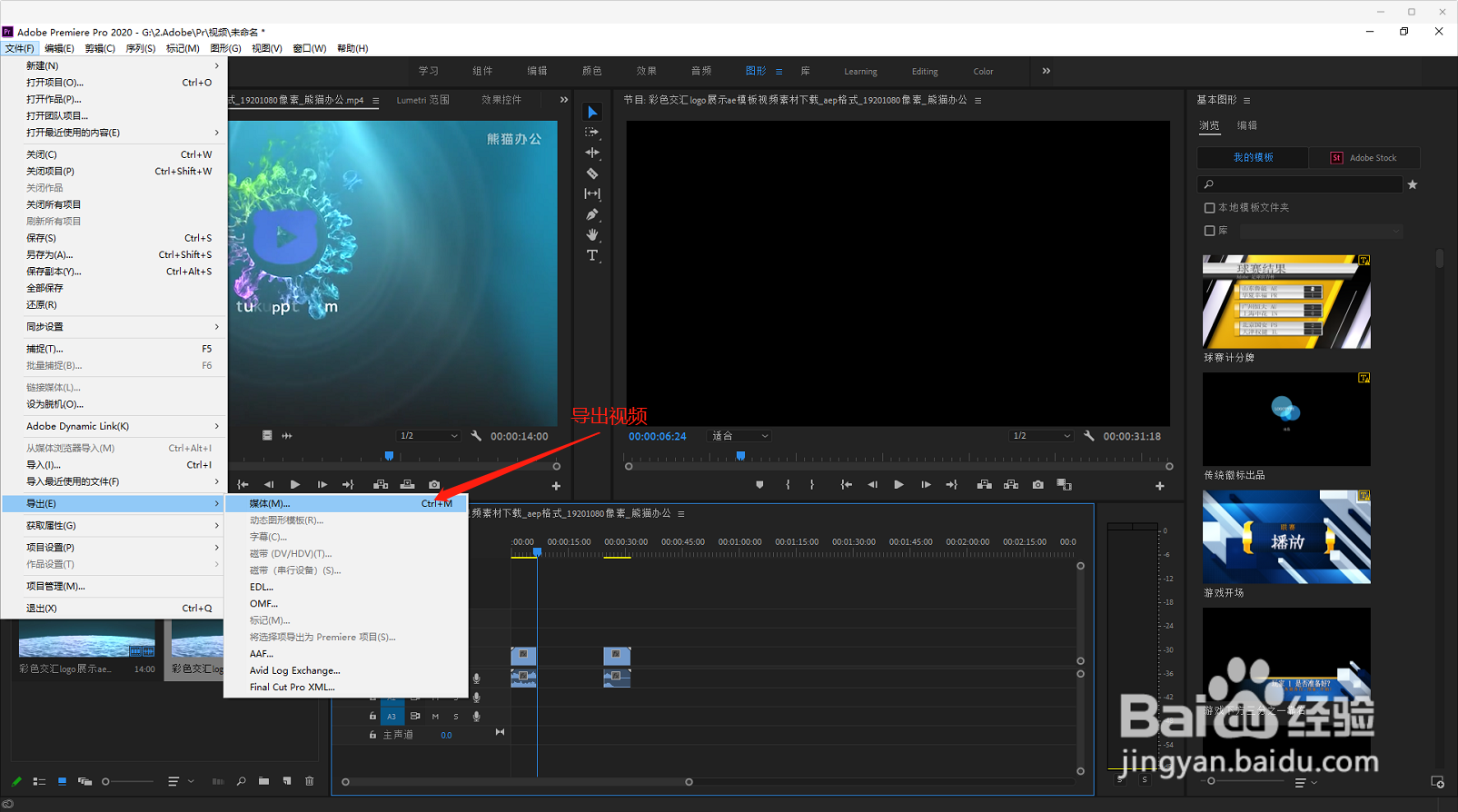Open source monitor button editor plus

point(556,486)
